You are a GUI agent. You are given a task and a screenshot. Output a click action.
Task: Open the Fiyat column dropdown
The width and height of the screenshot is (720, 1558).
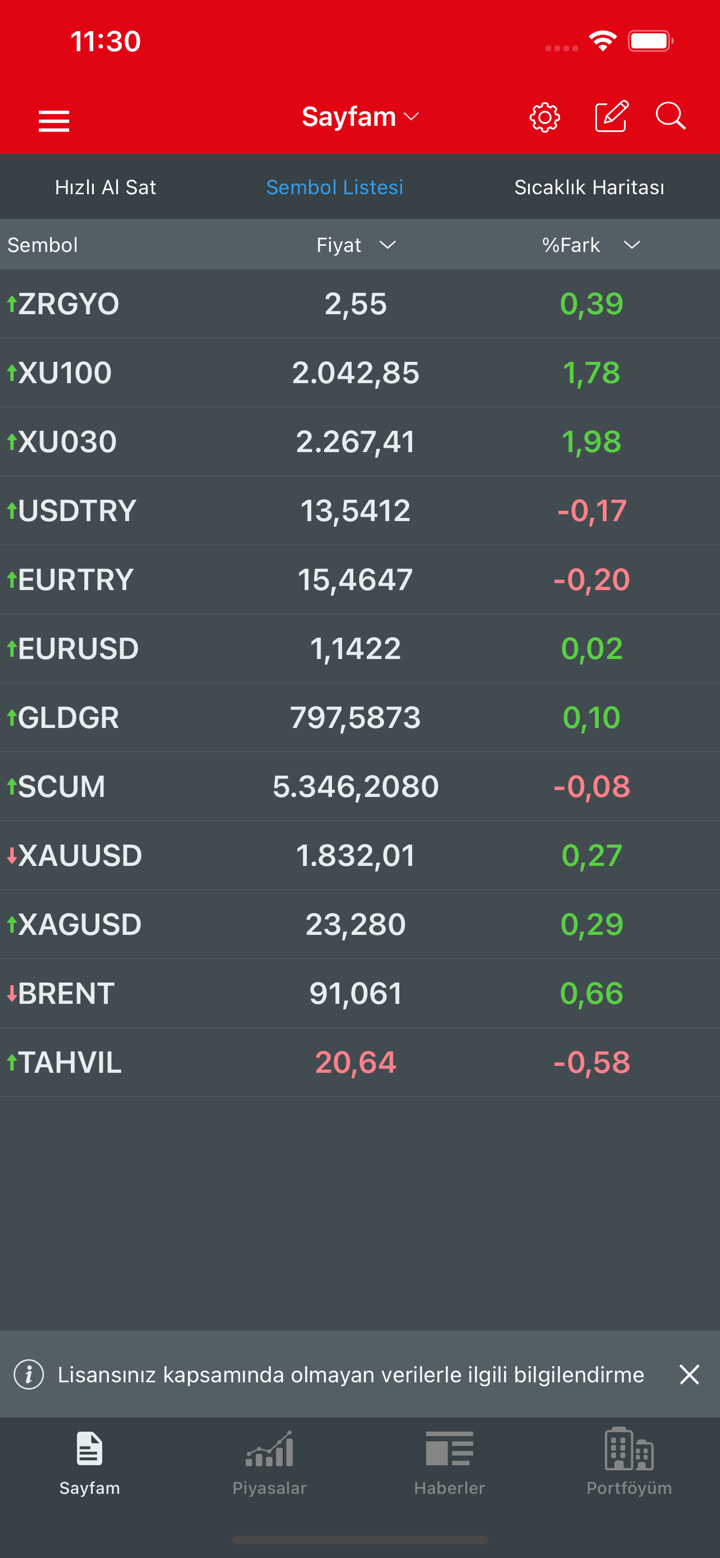[387, 245]
